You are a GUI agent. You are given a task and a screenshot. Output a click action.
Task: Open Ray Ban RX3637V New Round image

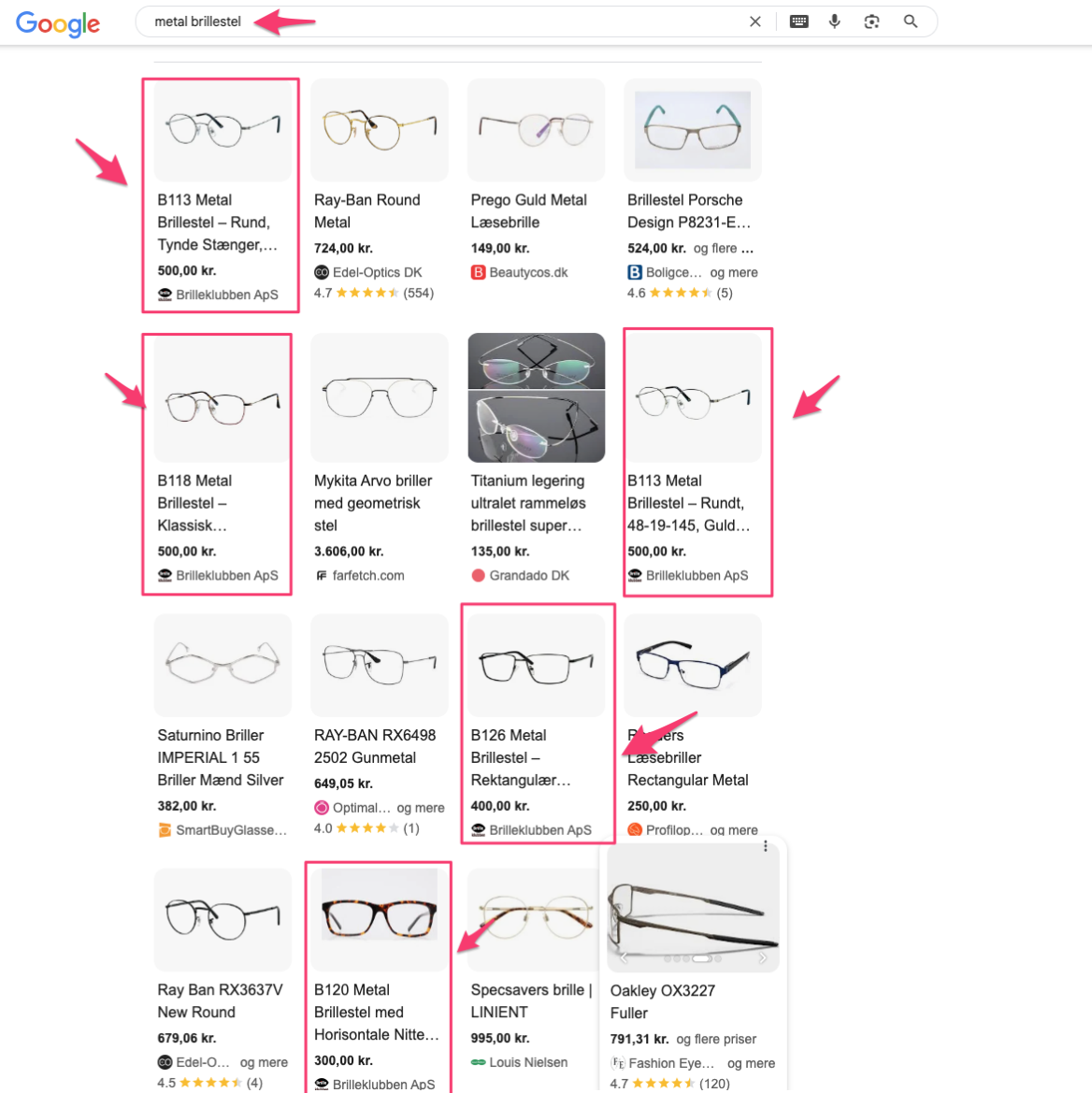pyautogui.click(x=223, y=919)
